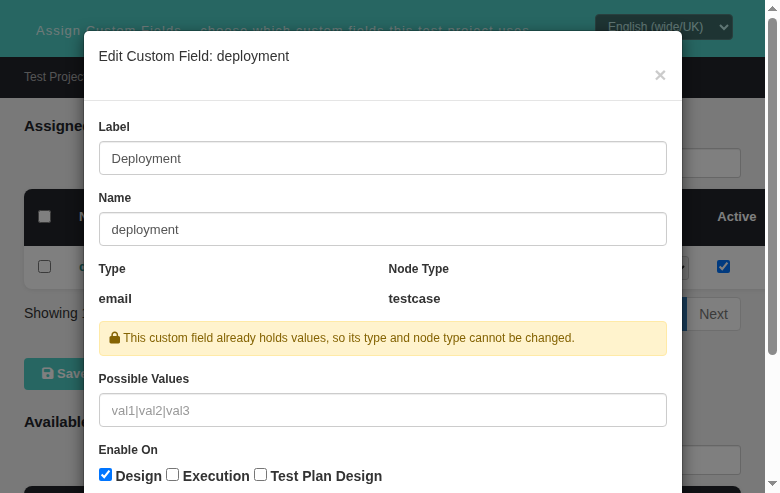Click the warning text about type change
Image resolution: width=780 pixels, height=493 pixels.
tap(349, 338)
